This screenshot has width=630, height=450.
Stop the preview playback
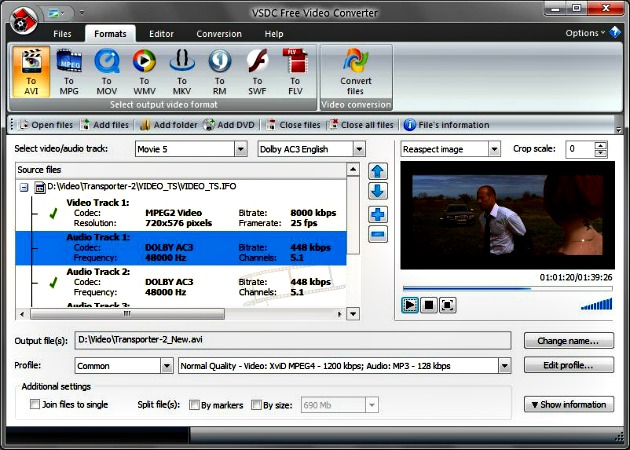pyautogui.click(x=429, y=305)
